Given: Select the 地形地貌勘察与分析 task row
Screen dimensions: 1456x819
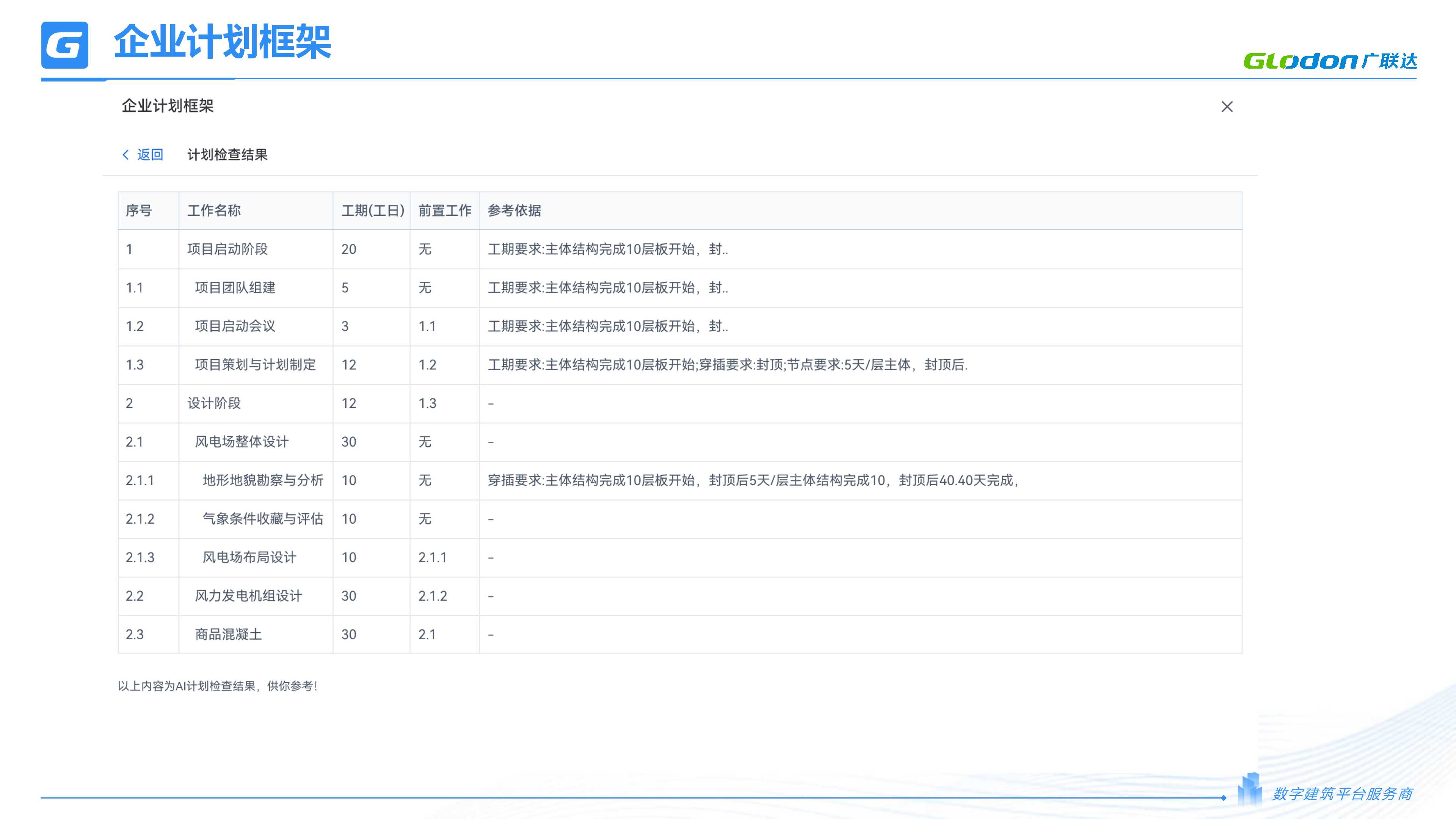Looking at the screenshot, I should 263,480.
